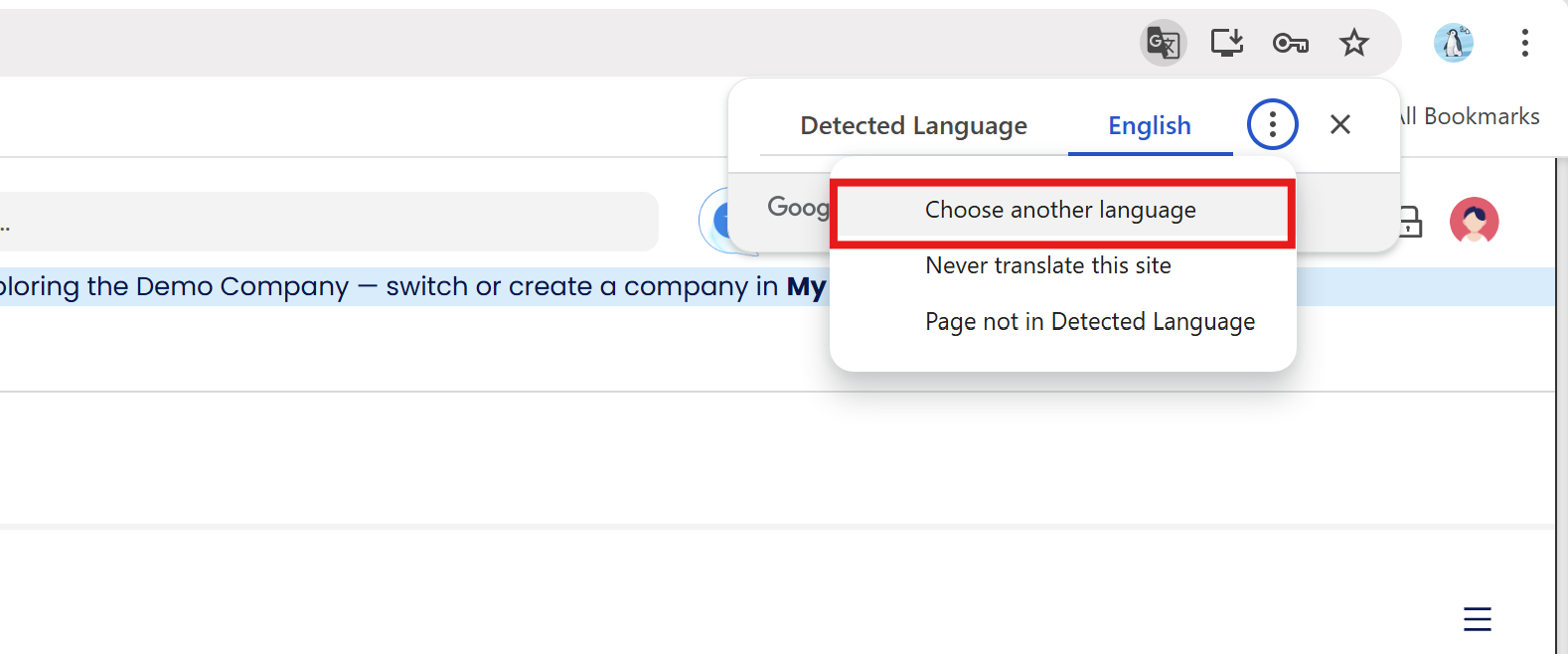This screenshot has width=1568, height=654.
Task: Open the saved passwords key icon
Action: tap(1290, 43)
